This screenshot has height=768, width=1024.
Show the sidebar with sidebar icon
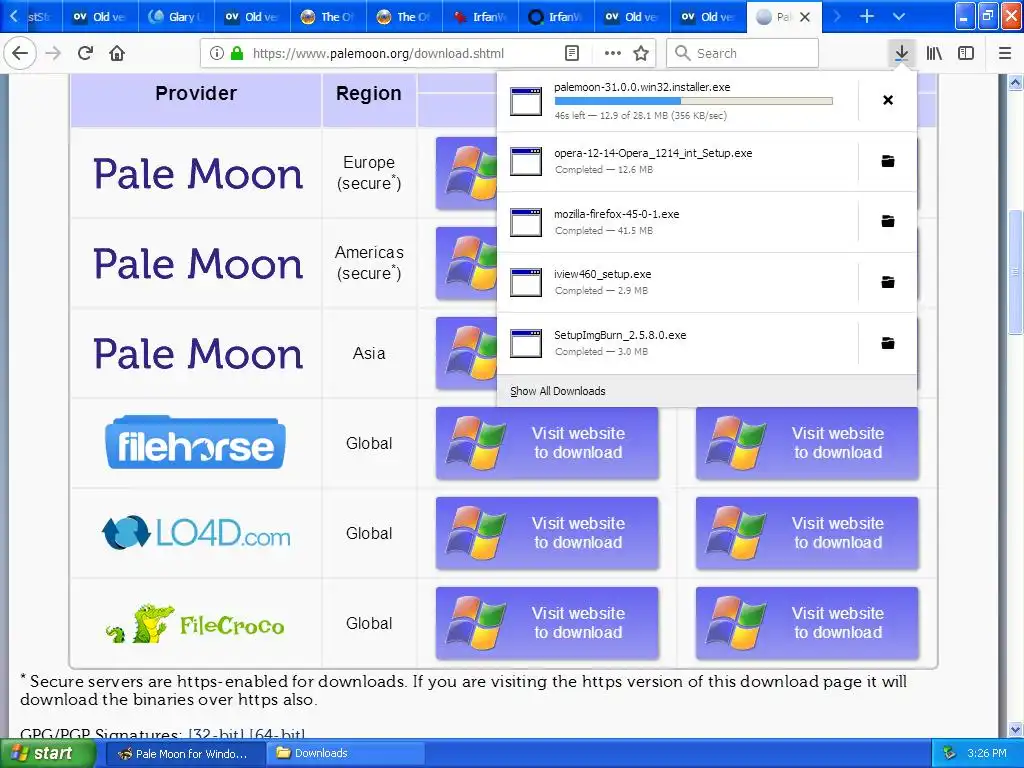(x=966, y=53)
